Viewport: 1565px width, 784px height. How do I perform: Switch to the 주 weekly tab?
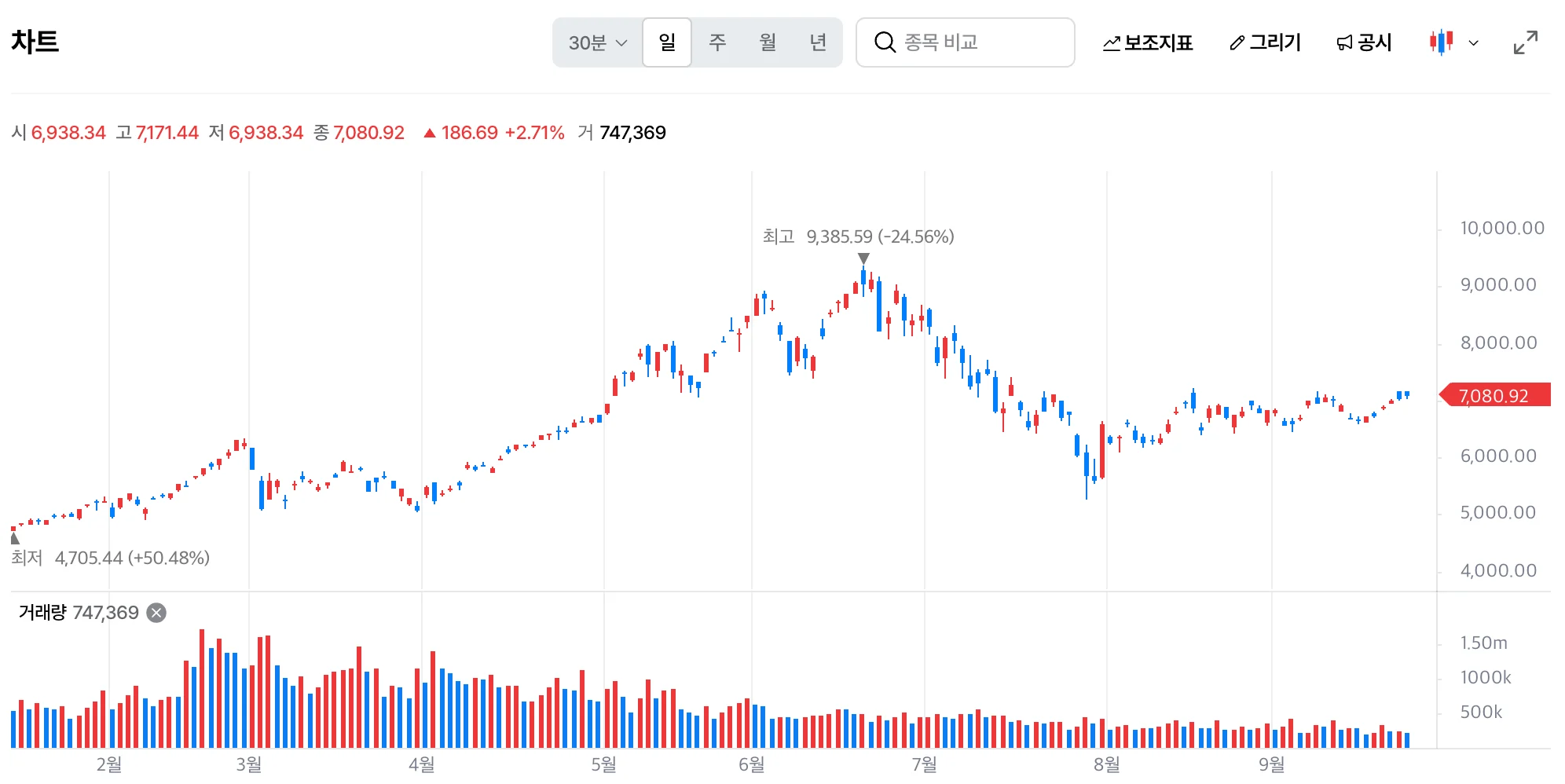point(717,42)
